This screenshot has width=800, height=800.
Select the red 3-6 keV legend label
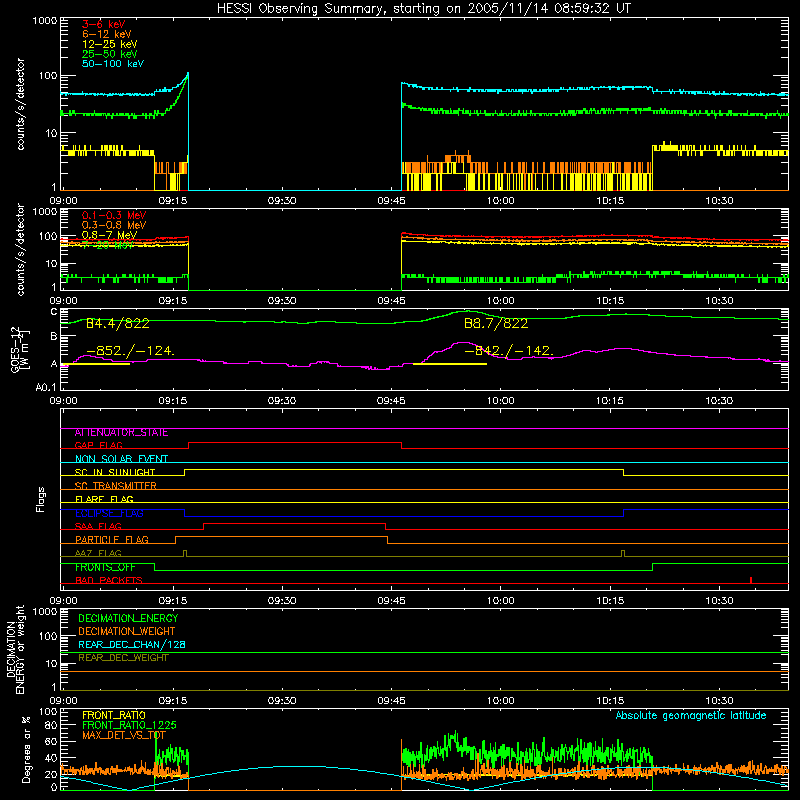coord(103,24)
